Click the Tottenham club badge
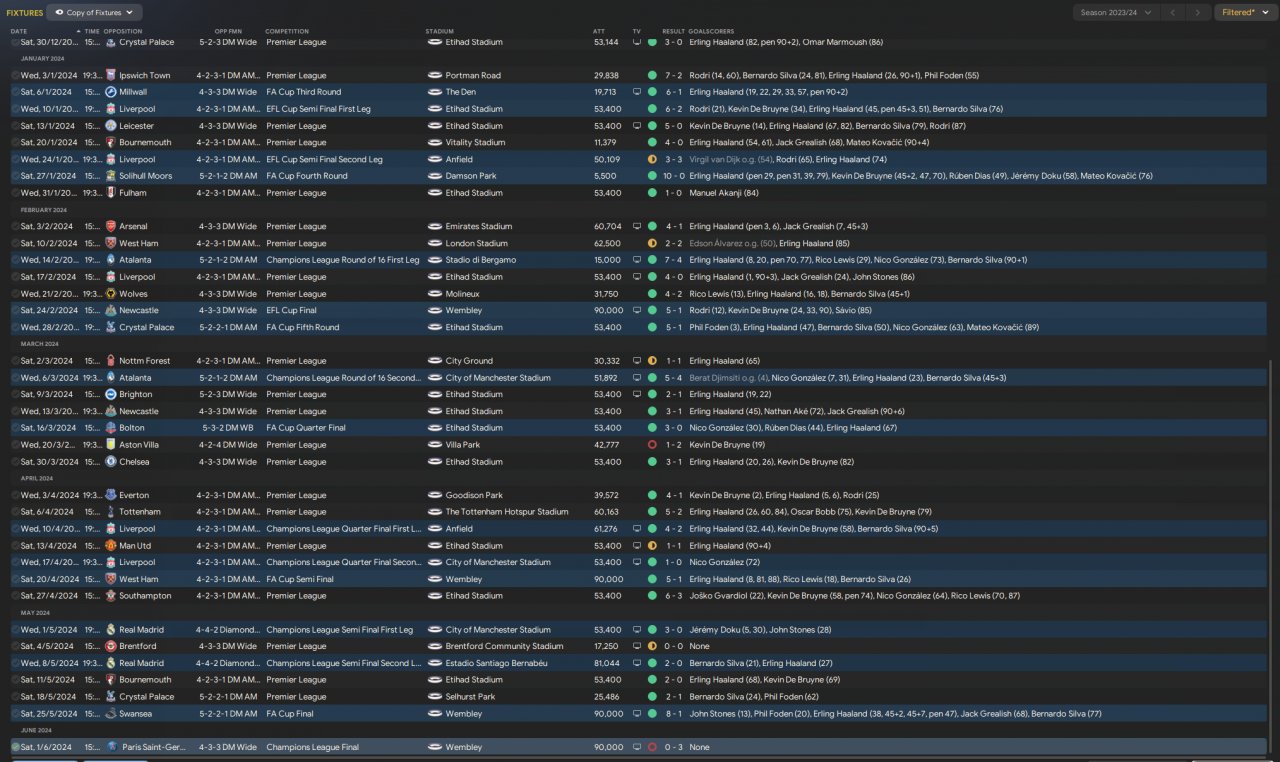This screenshot has height=762, width=1280. pyautogui.click(x=110, y=512)
